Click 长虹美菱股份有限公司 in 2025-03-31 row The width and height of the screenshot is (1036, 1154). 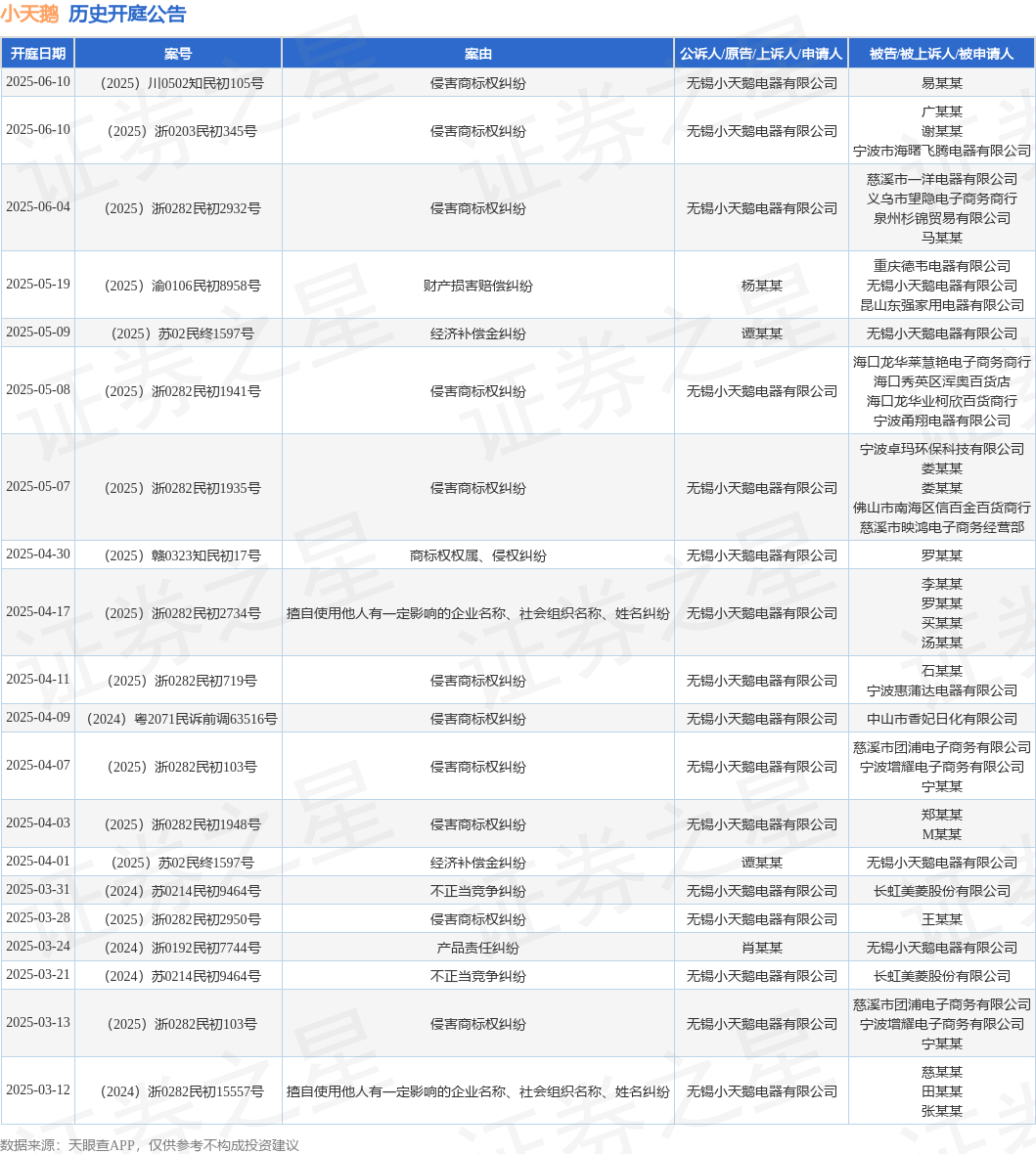pyautogui.click(x=942, y=891)
